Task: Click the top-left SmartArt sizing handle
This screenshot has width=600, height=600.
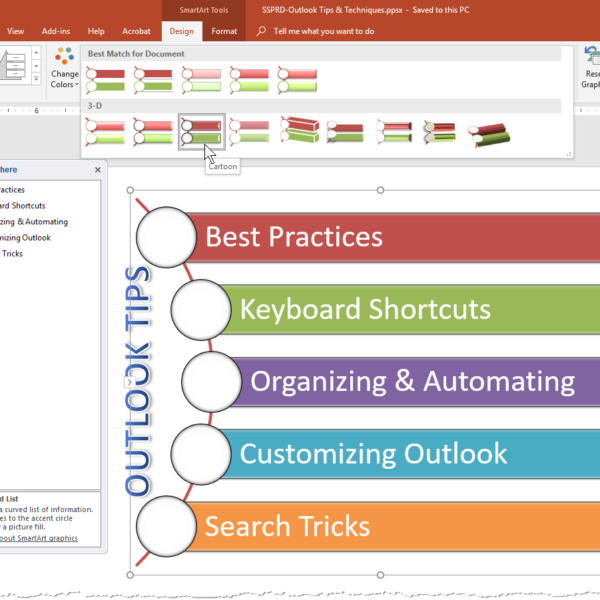Action: pos(130,190)
